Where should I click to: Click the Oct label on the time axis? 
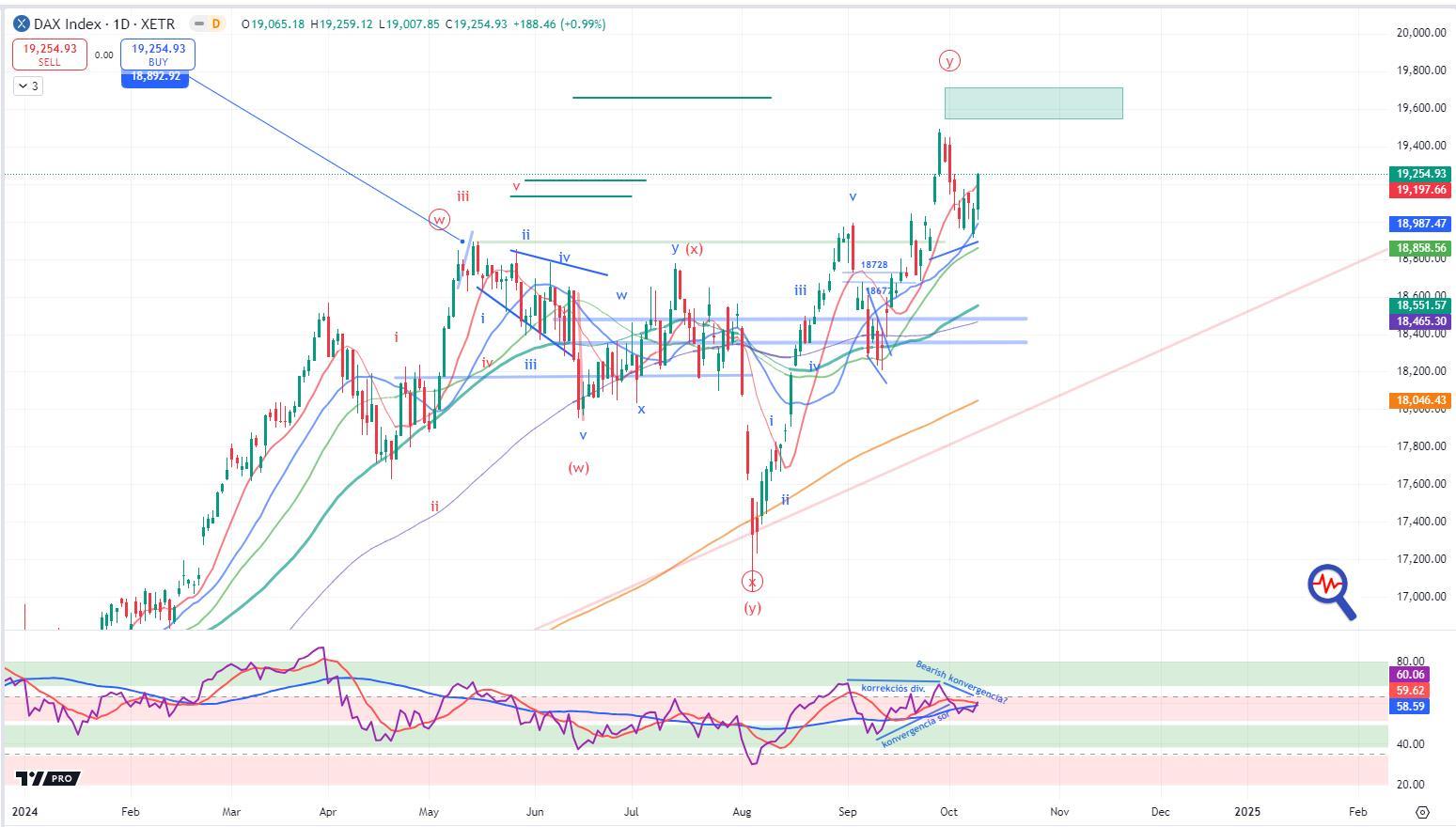click(x=948, y=811)
